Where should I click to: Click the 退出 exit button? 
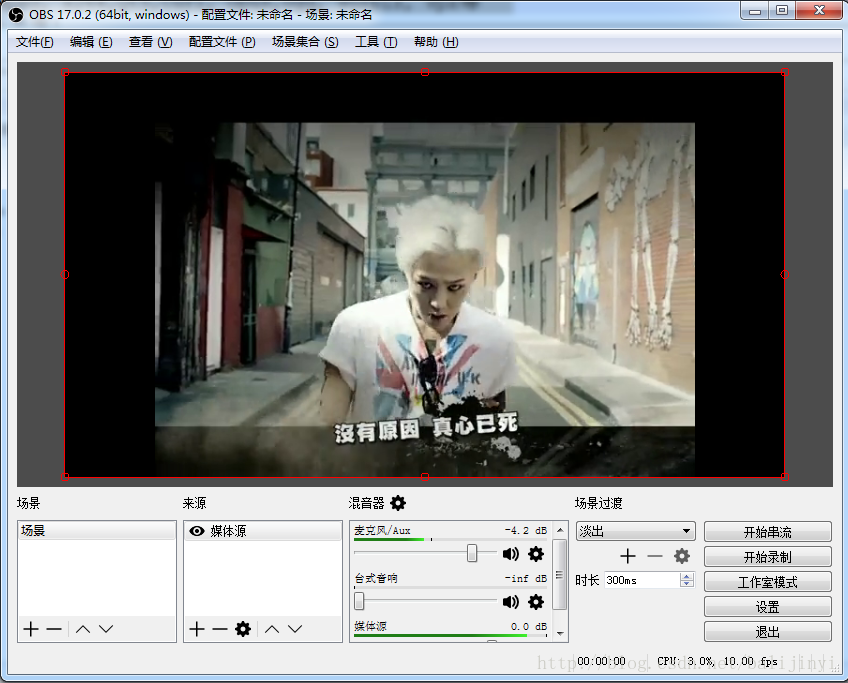pos(767,632)
